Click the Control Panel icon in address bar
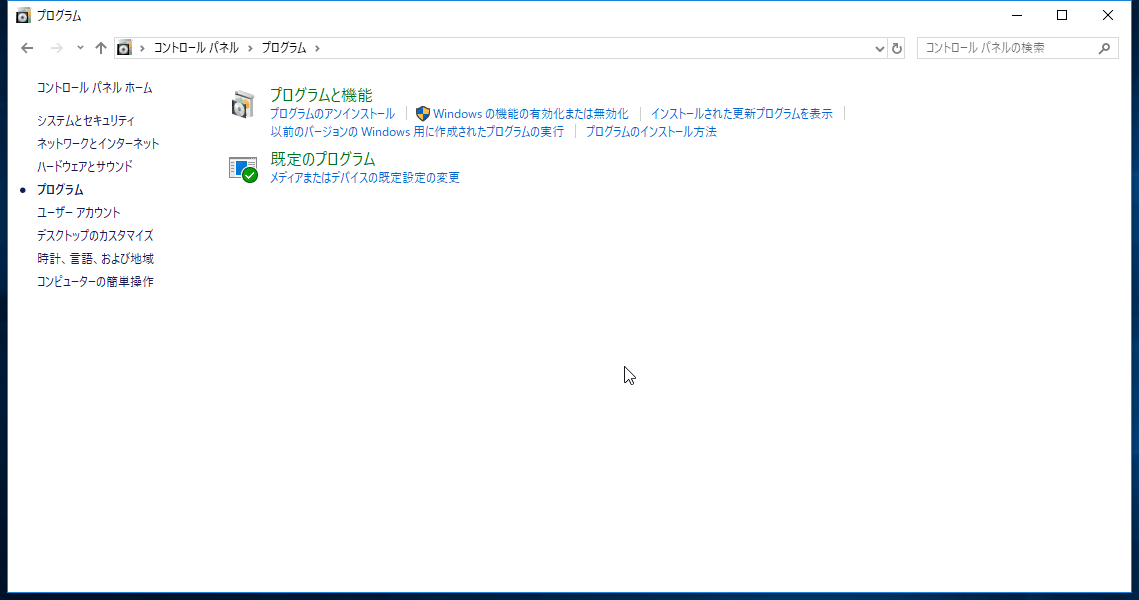Image resolution: width=1139 pixels, height=600 pixels. [124, 48]
